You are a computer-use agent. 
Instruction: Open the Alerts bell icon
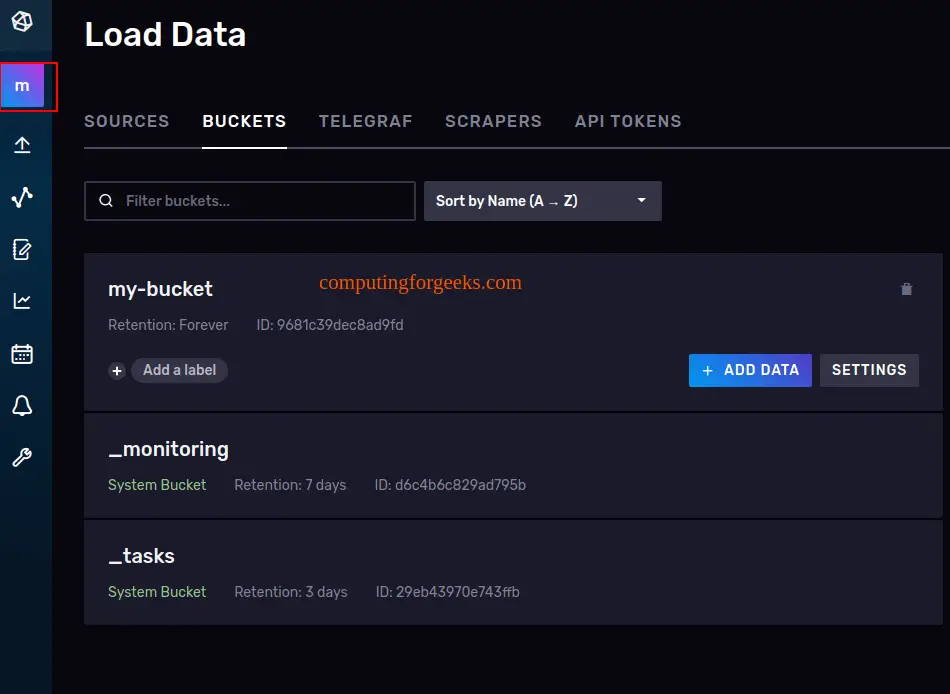(x=22, y=405)
